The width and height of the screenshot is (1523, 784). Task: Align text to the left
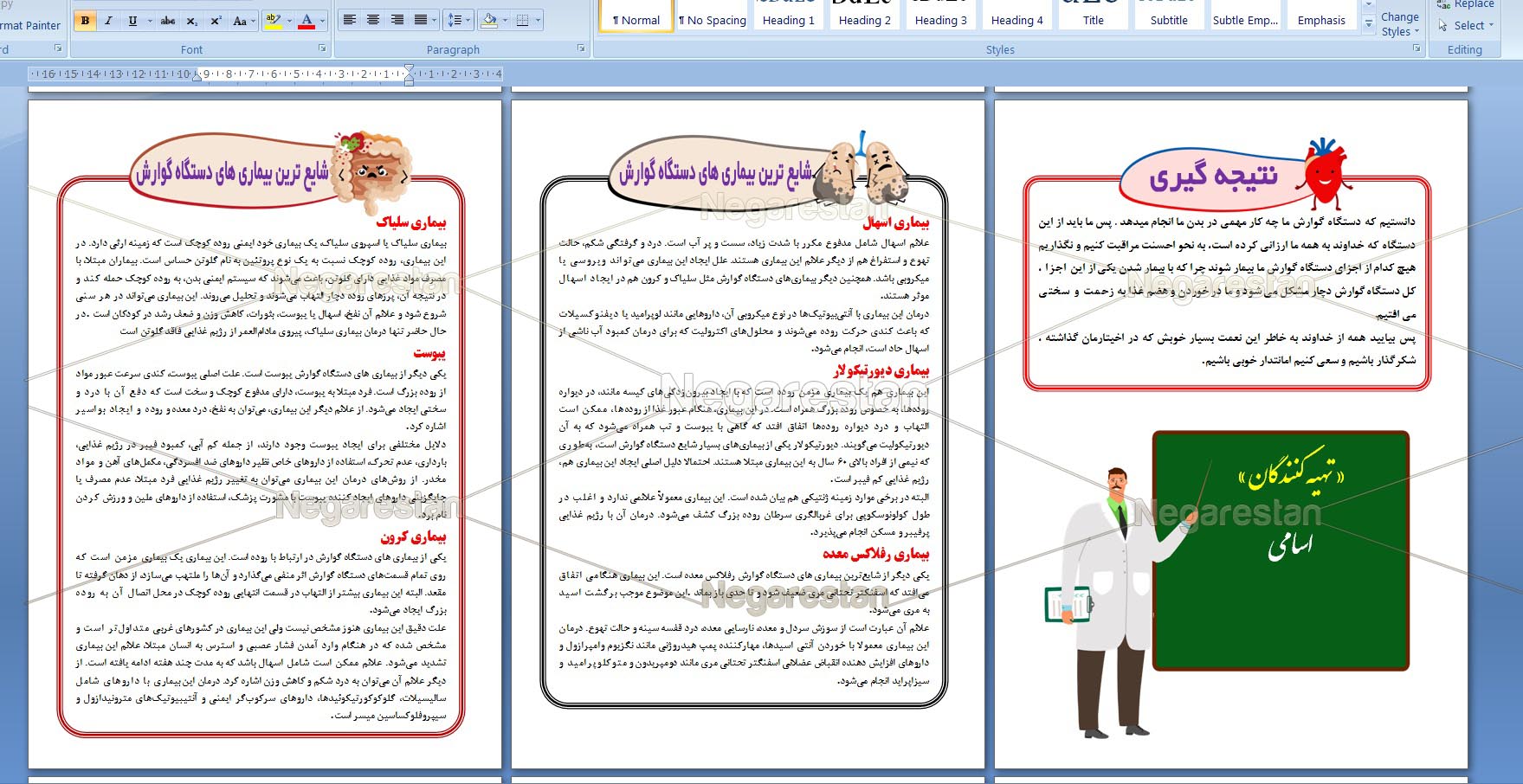pyautogui.click(x=350, y=20)
